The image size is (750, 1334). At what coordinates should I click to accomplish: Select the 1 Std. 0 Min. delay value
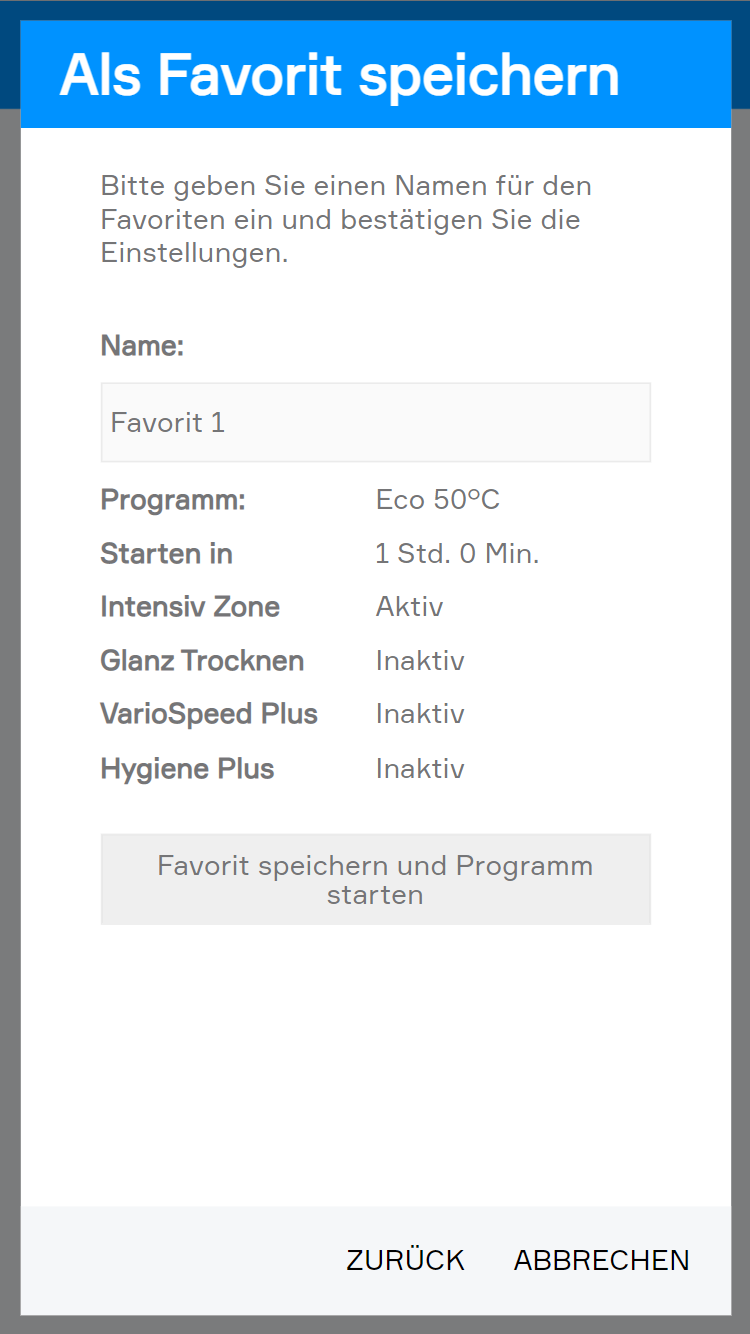tap(457, 554)
